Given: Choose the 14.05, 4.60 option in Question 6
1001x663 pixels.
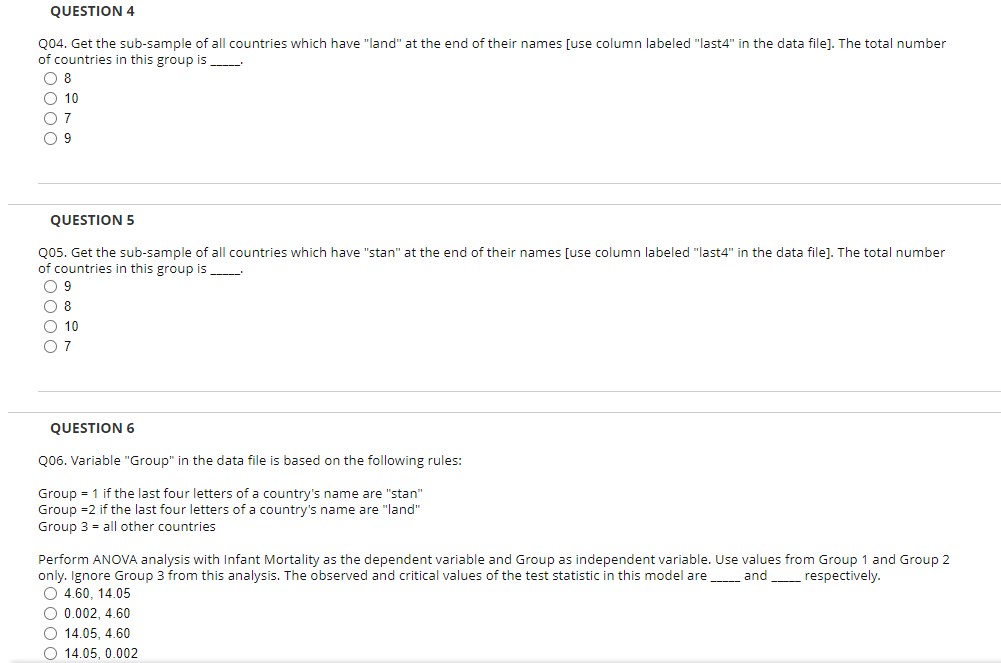Looking at the screenshot, I should coord(50,633).
